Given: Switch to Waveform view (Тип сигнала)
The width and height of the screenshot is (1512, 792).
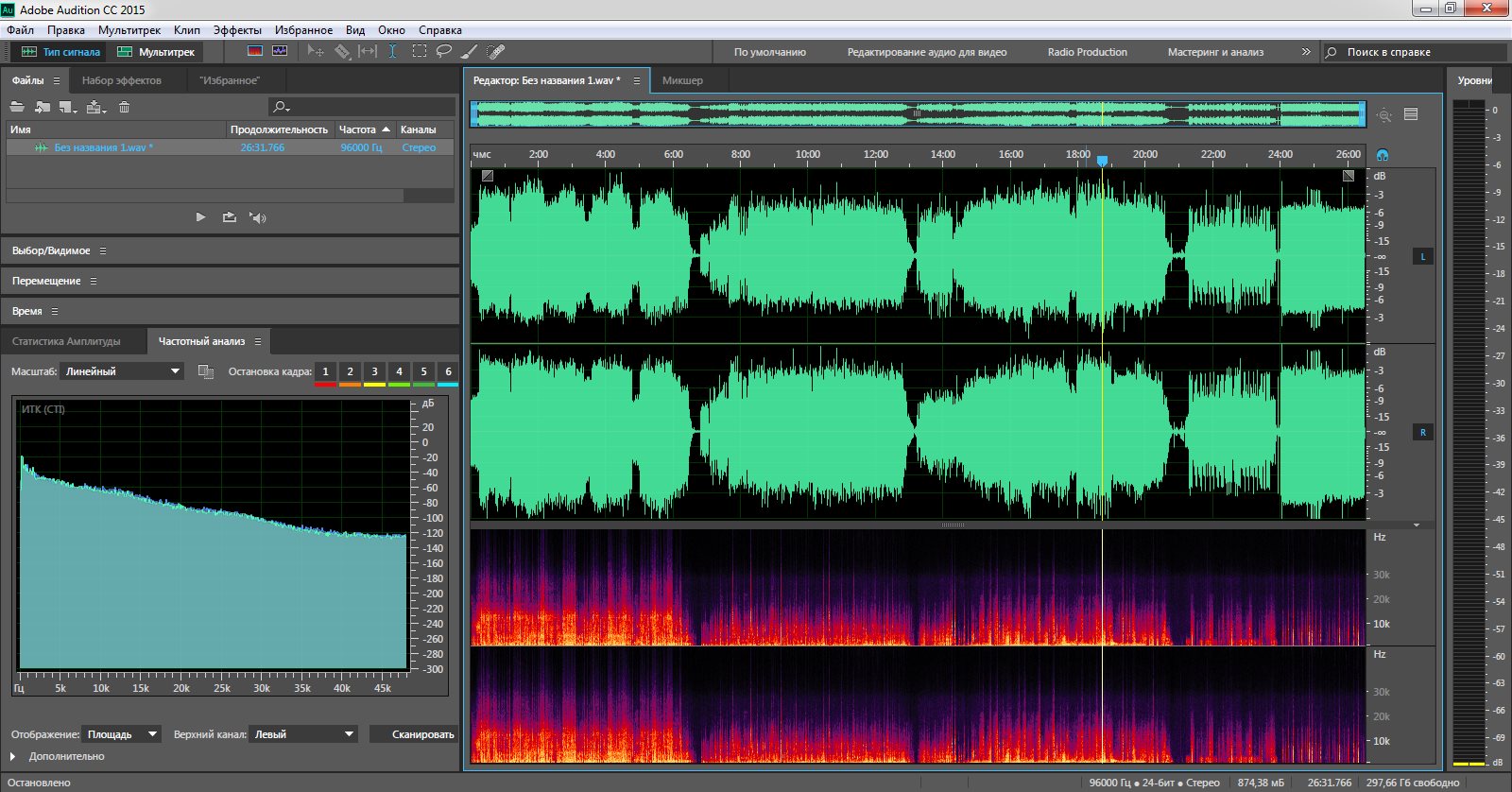Looking at the screenshot, I should click(x=60, y=52).
